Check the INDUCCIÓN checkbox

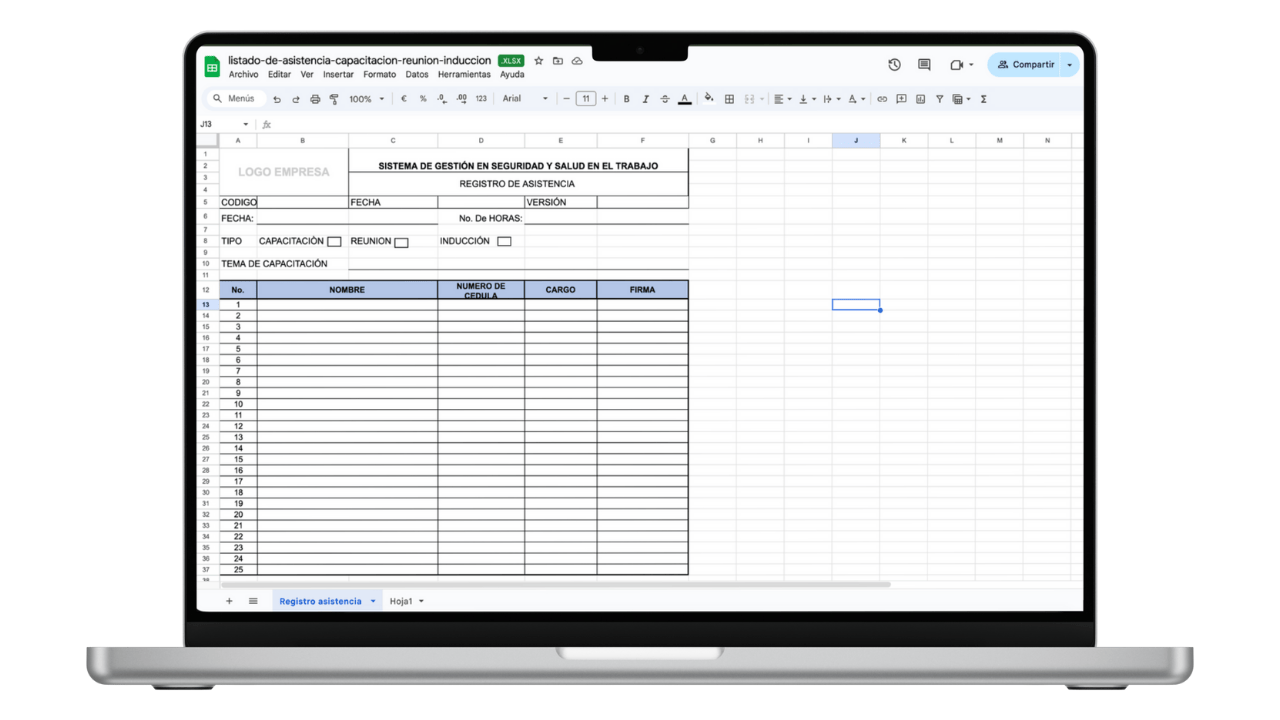(x=504, y=241)
